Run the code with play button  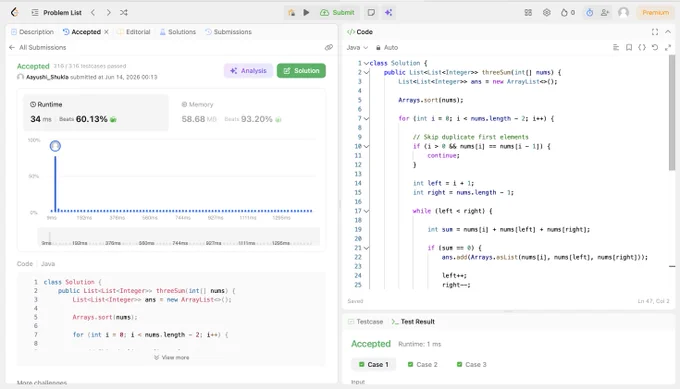pos(306,13)
